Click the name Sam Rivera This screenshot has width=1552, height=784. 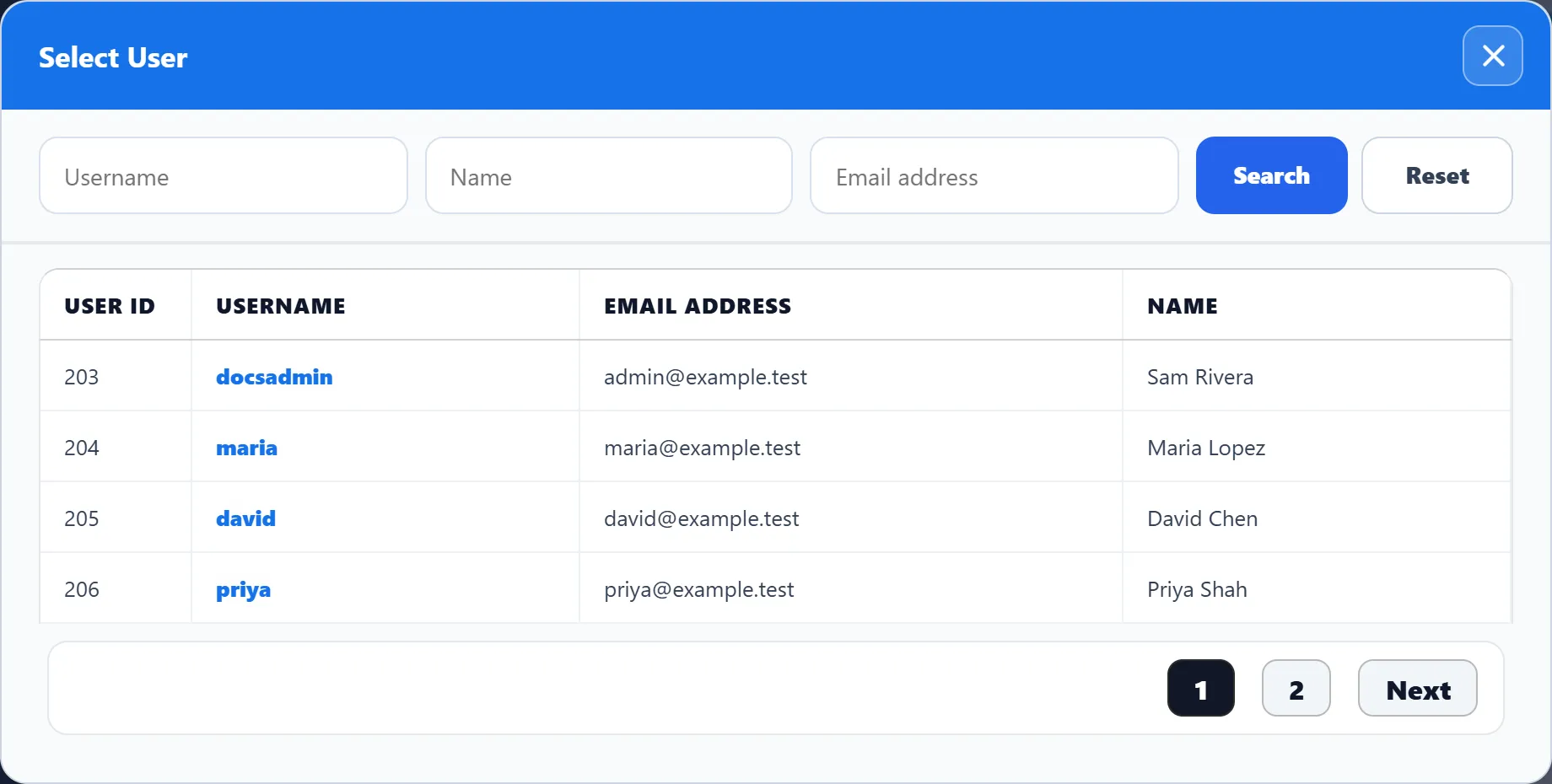1200,377
